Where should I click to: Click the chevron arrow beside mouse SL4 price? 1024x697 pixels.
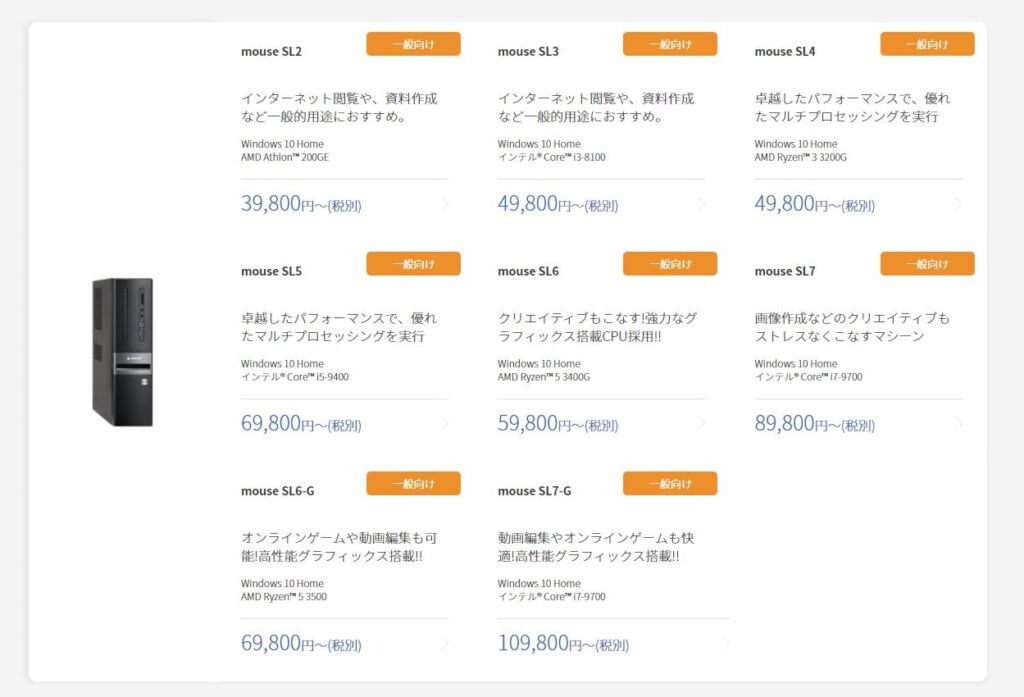959,204
